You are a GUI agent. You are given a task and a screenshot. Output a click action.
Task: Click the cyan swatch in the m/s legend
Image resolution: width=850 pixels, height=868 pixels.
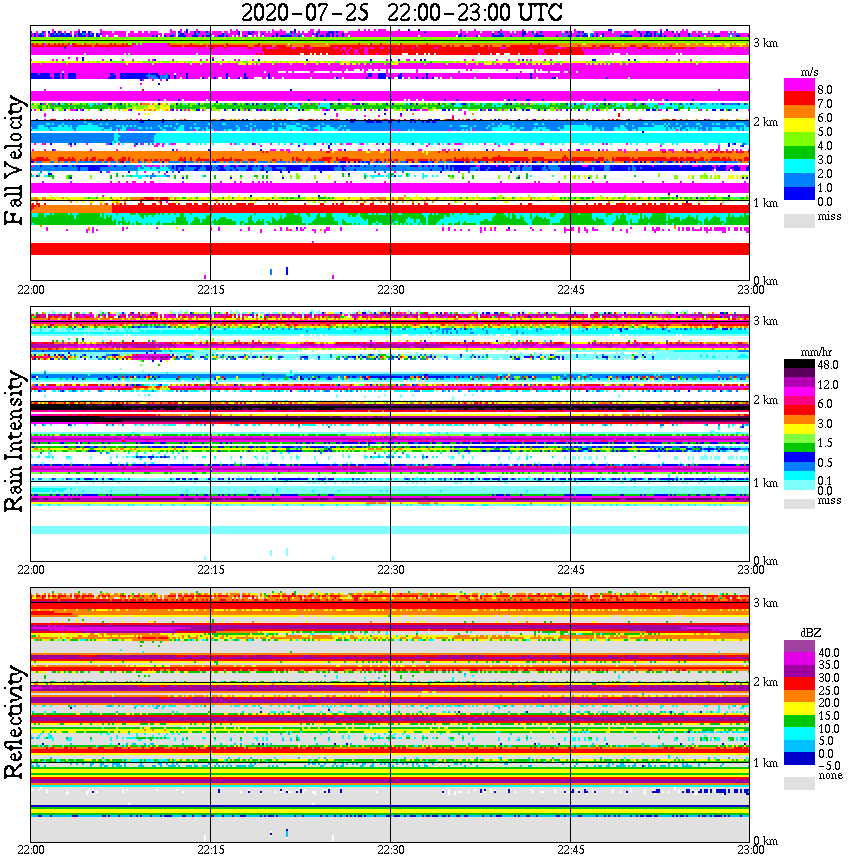pyautogui.click(x=799, y=167)
